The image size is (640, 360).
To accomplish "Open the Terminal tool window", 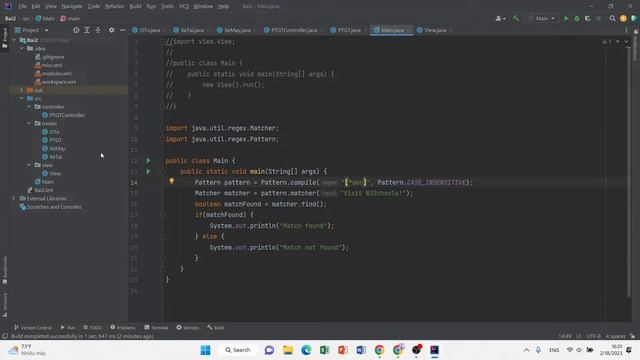I will [x=156, y=328].
